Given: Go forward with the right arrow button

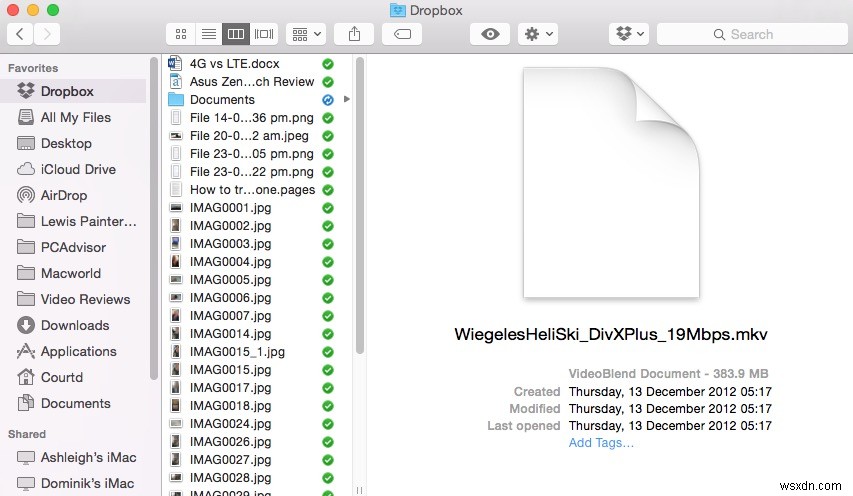Looking at the screenshot, I should click(47, 34).
